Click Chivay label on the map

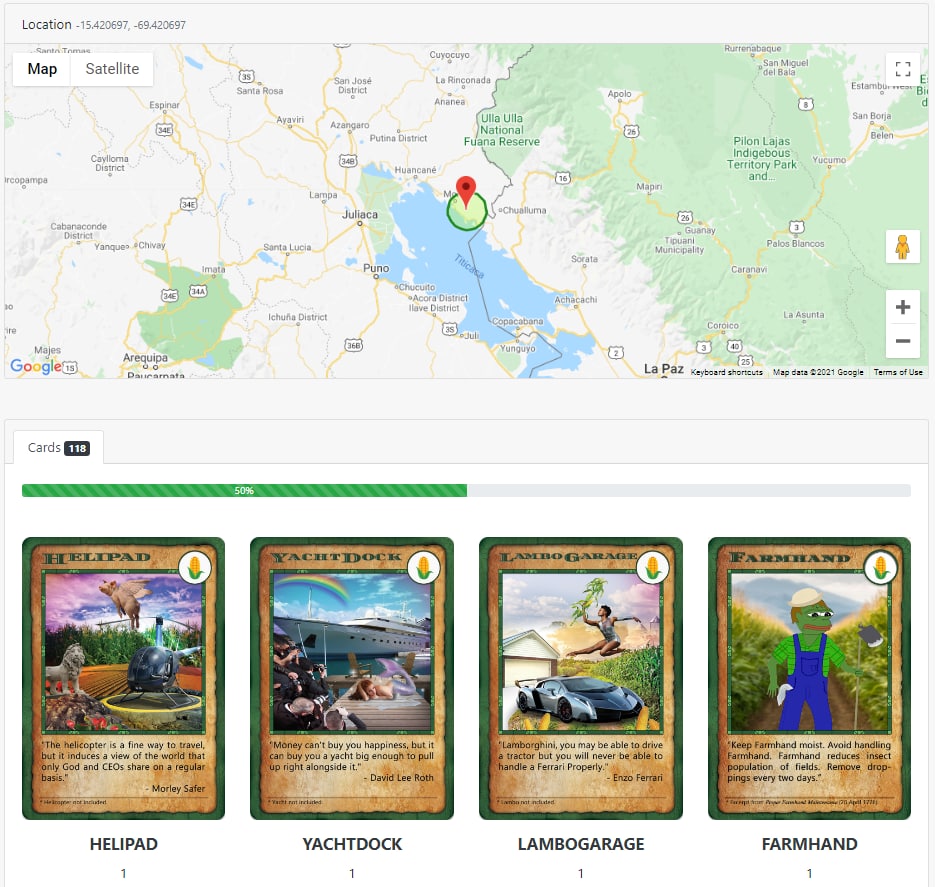pos(151,245)
